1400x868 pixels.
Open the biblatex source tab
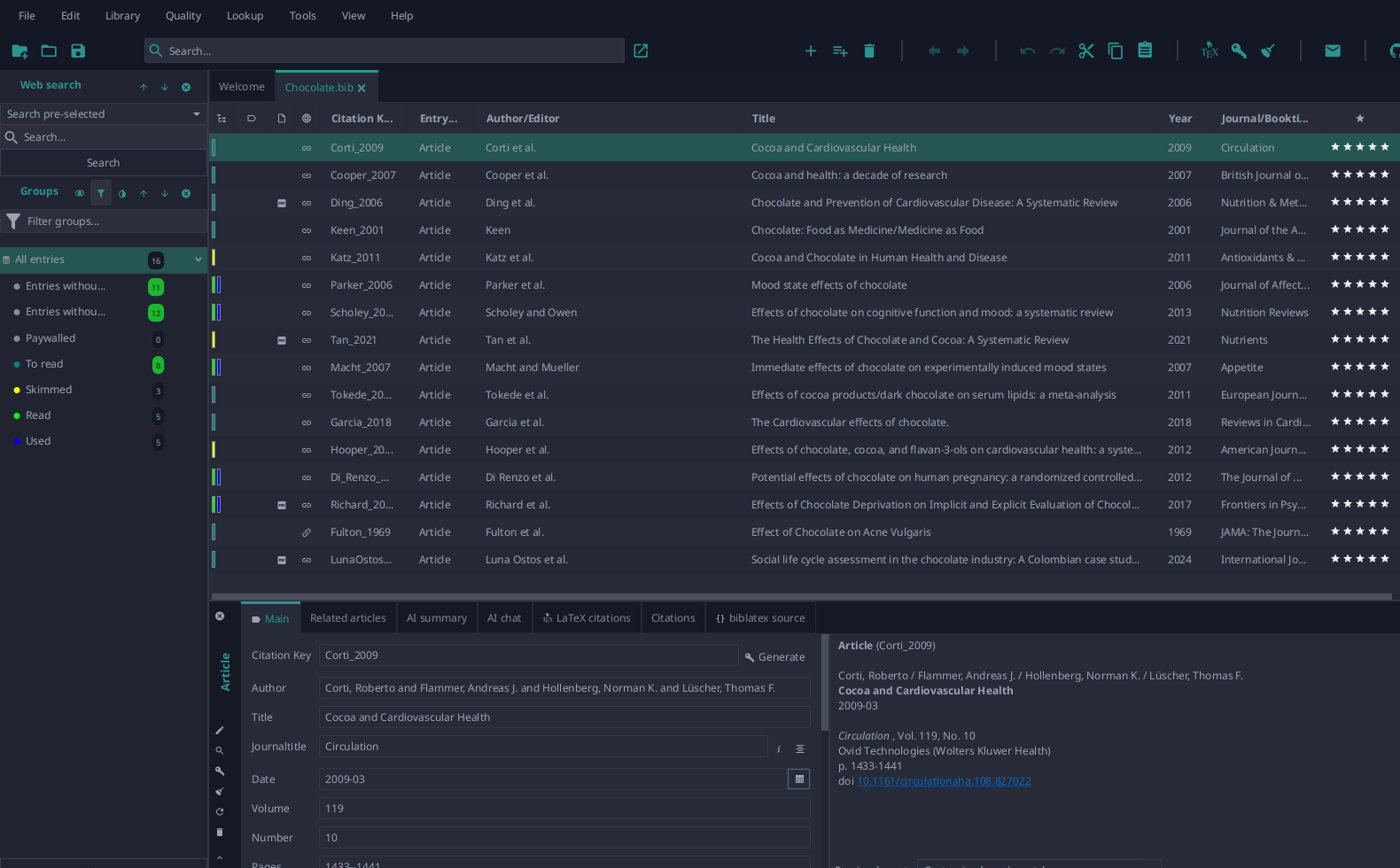[x=760, y=618]
